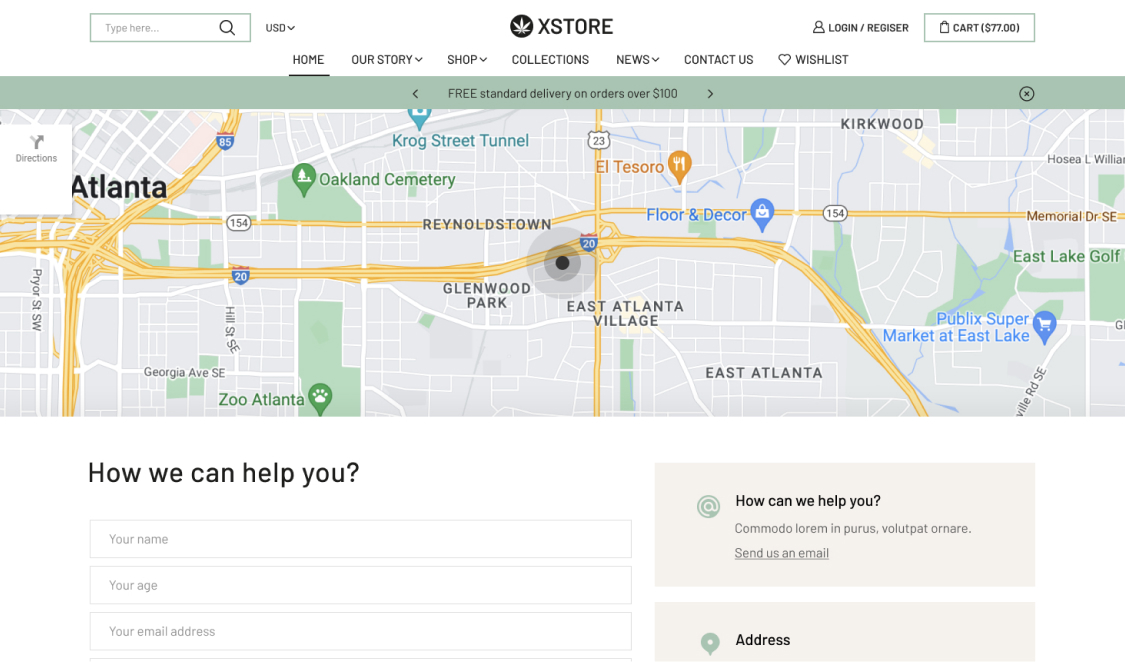Click the Zoo Atlanta map marker

[320, 395]
